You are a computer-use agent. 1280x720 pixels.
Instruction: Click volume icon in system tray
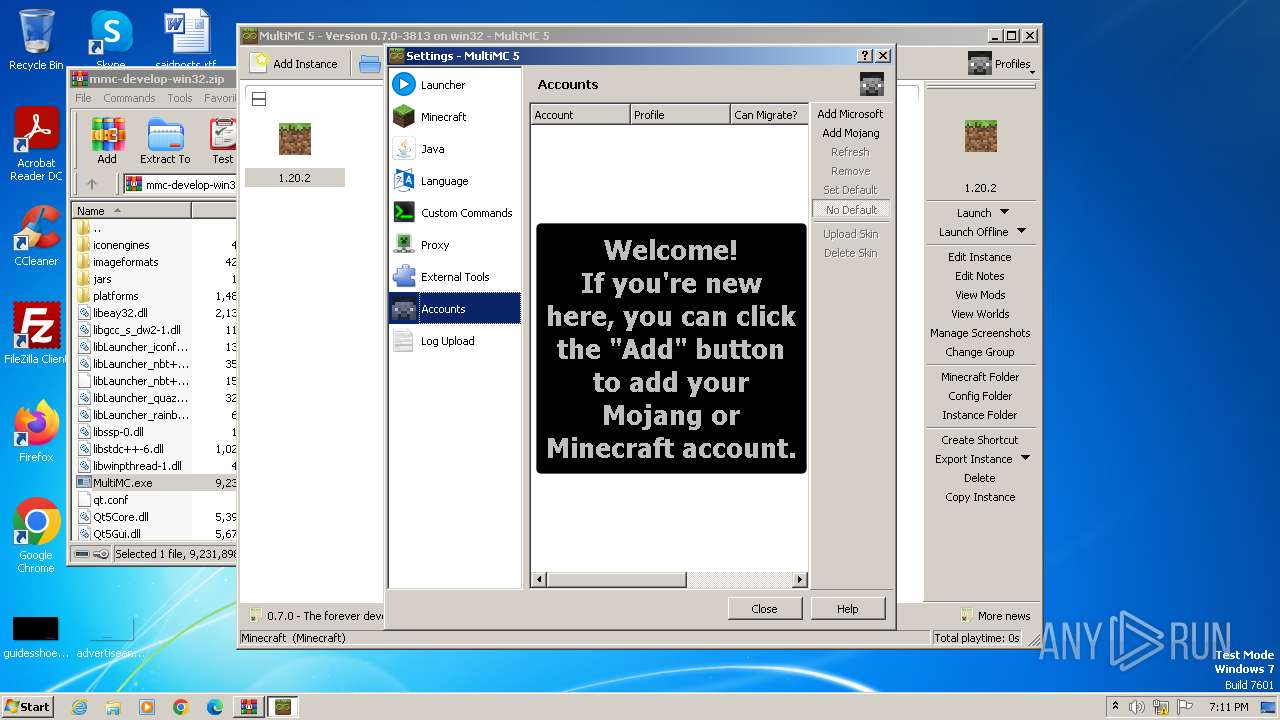pyautogui.click(x=1136, y=707)
